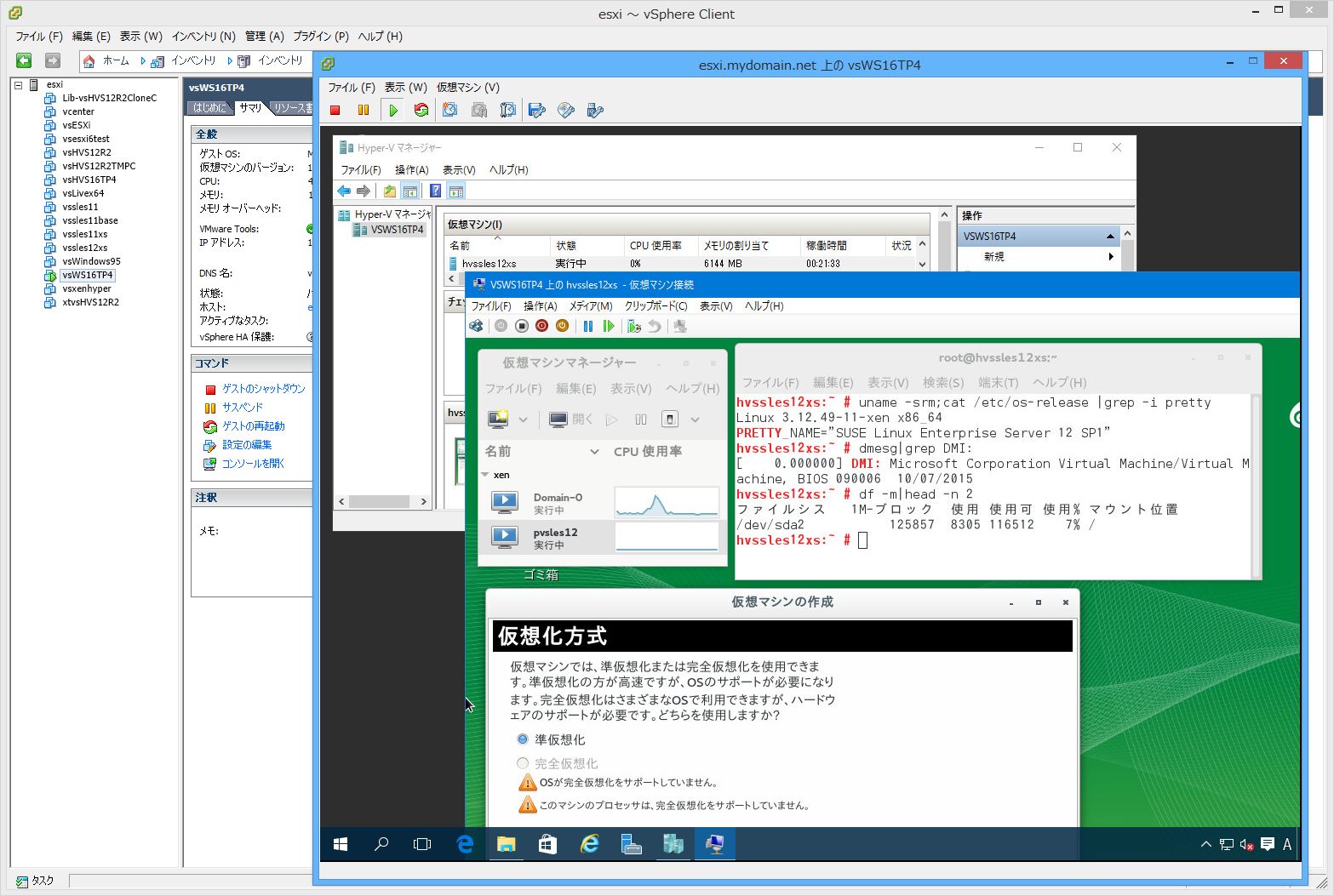Click green power-on icon in vsWS16TP4 console

[x=392, y=110]
